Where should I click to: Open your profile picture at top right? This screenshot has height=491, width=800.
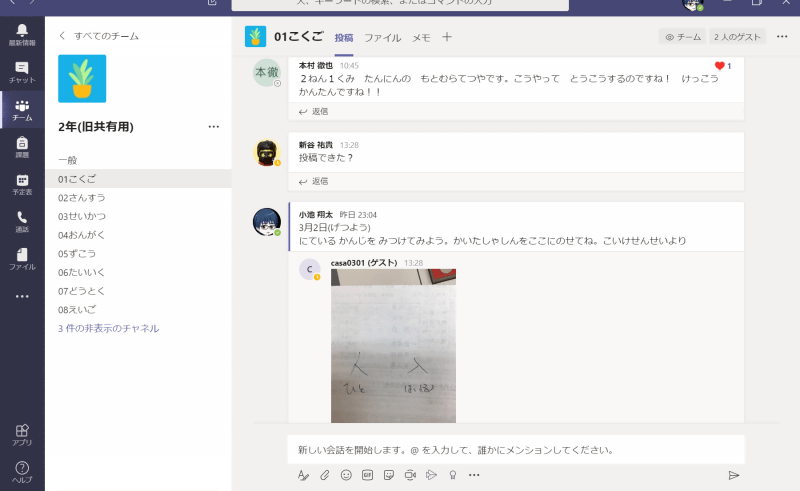click(x=693, y=5)
